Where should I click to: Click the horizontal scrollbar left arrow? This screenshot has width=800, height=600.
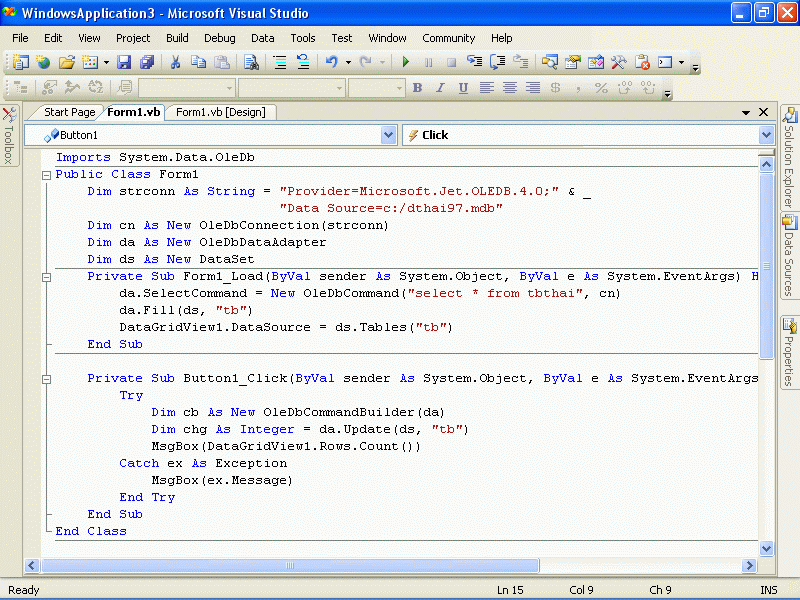(32, 565)
